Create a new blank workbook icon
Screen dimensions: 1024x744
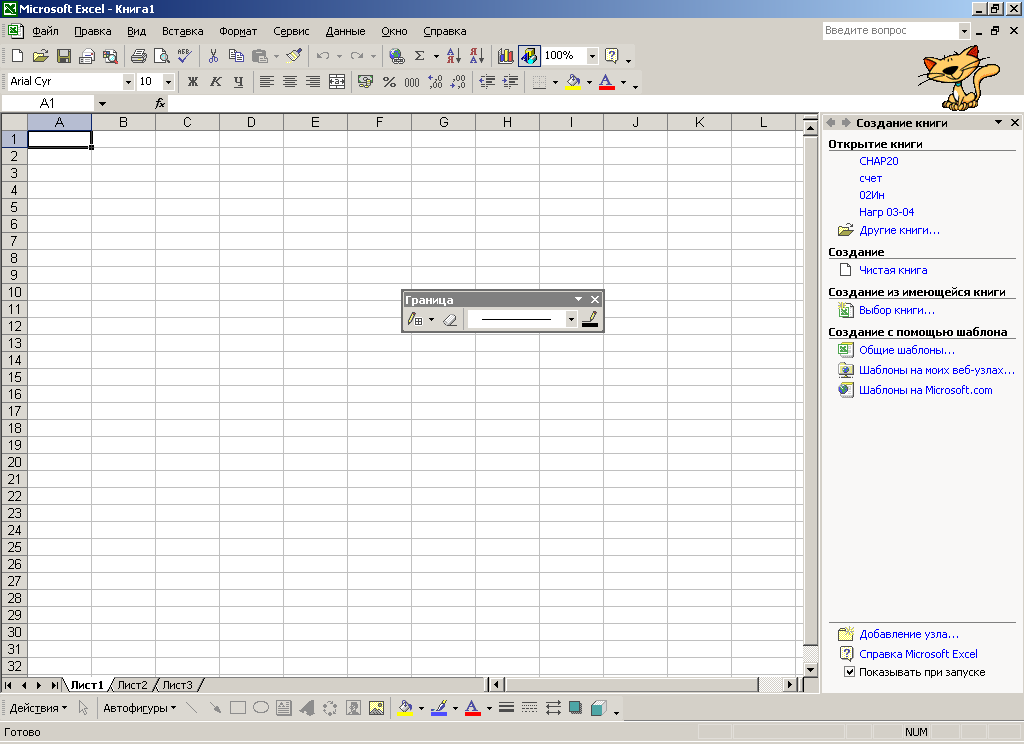pyautogui.click(x=18, y=56)
